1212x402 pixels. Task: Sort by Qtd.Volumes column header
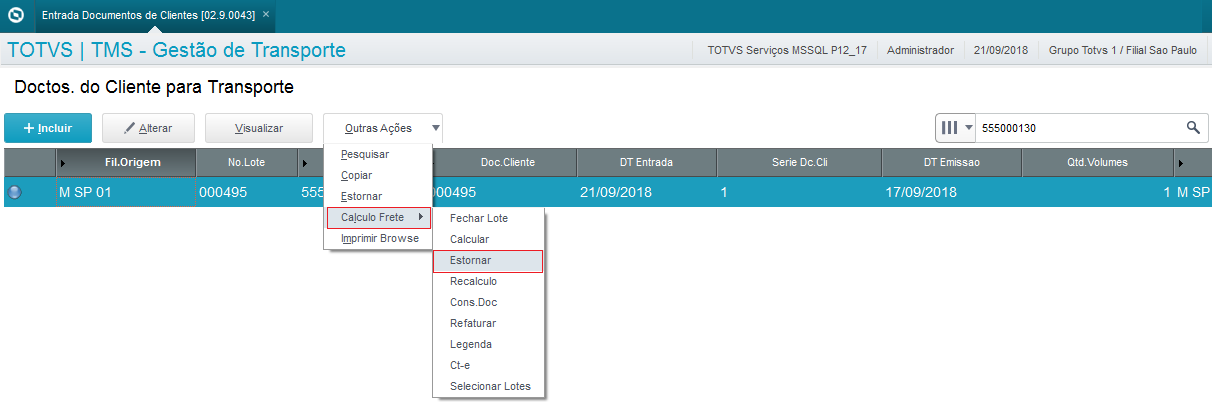[1097, 162]
